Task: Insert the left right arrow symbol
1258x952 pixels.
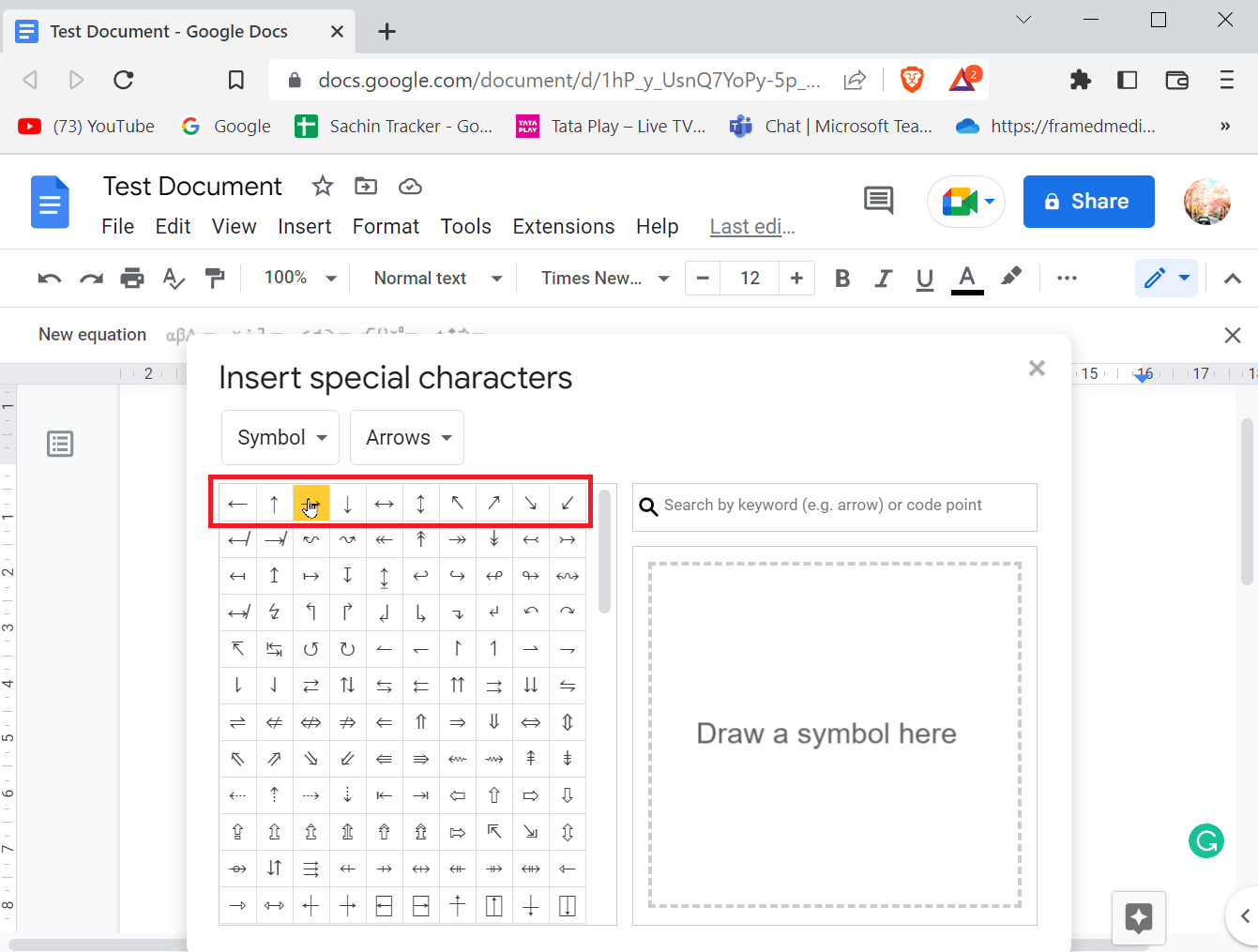Action: (384, 504)
